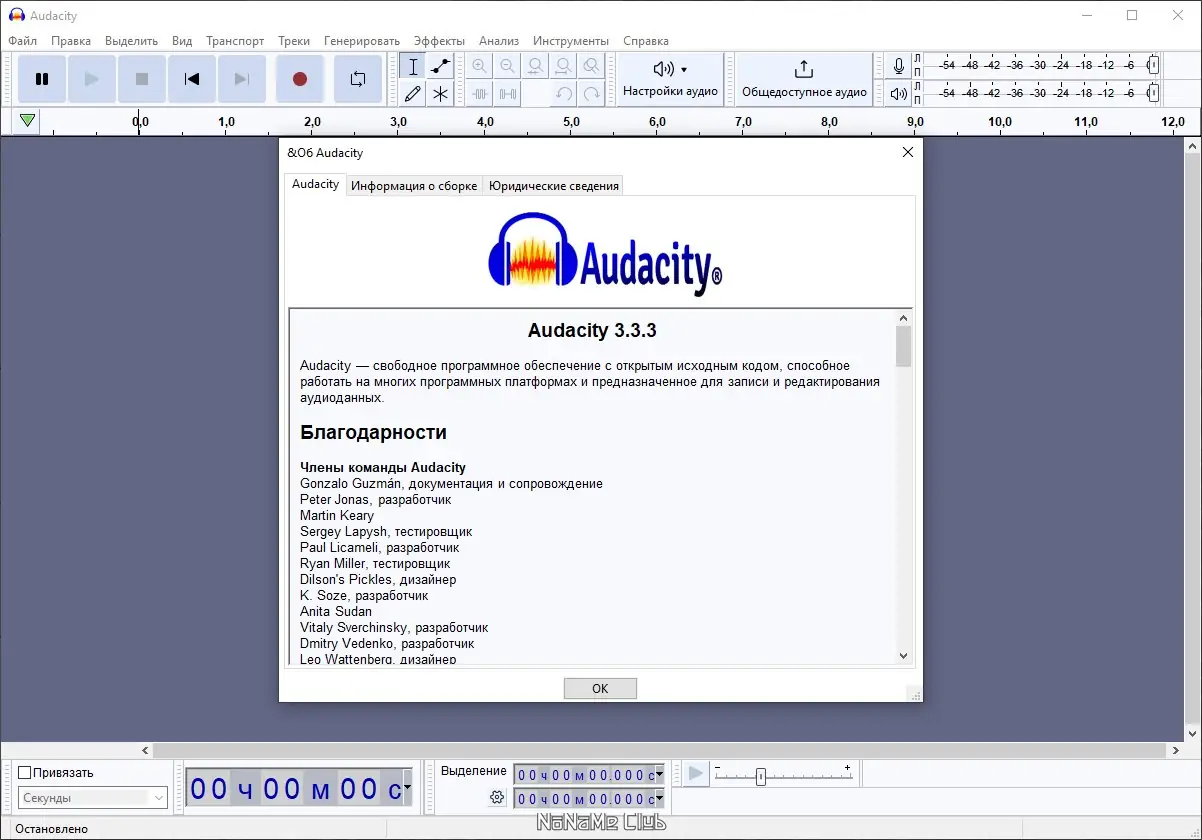The width and height of the screenshot is (1202, 840).
Task: Adjust the recording level slider knob
Action: (x=1153, y=66)
